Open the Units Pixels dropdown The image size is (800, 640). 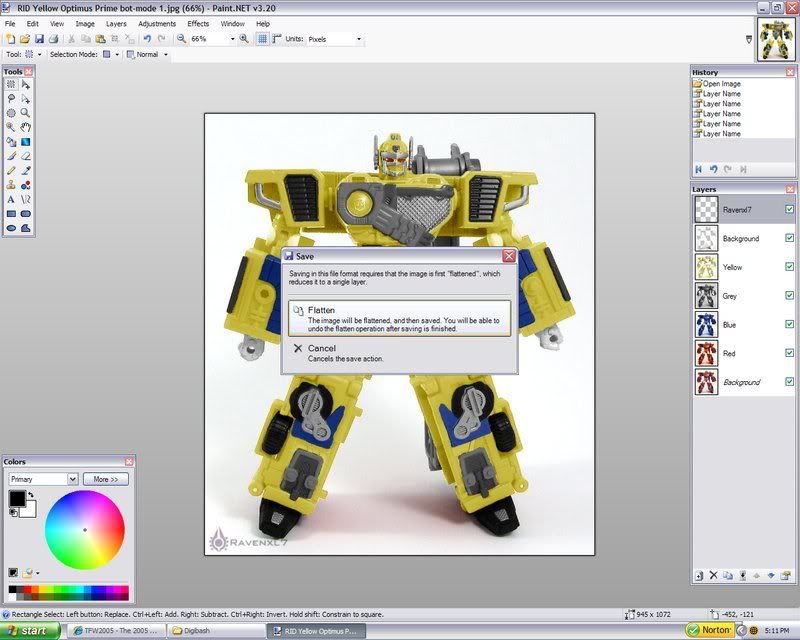[359, 39]
